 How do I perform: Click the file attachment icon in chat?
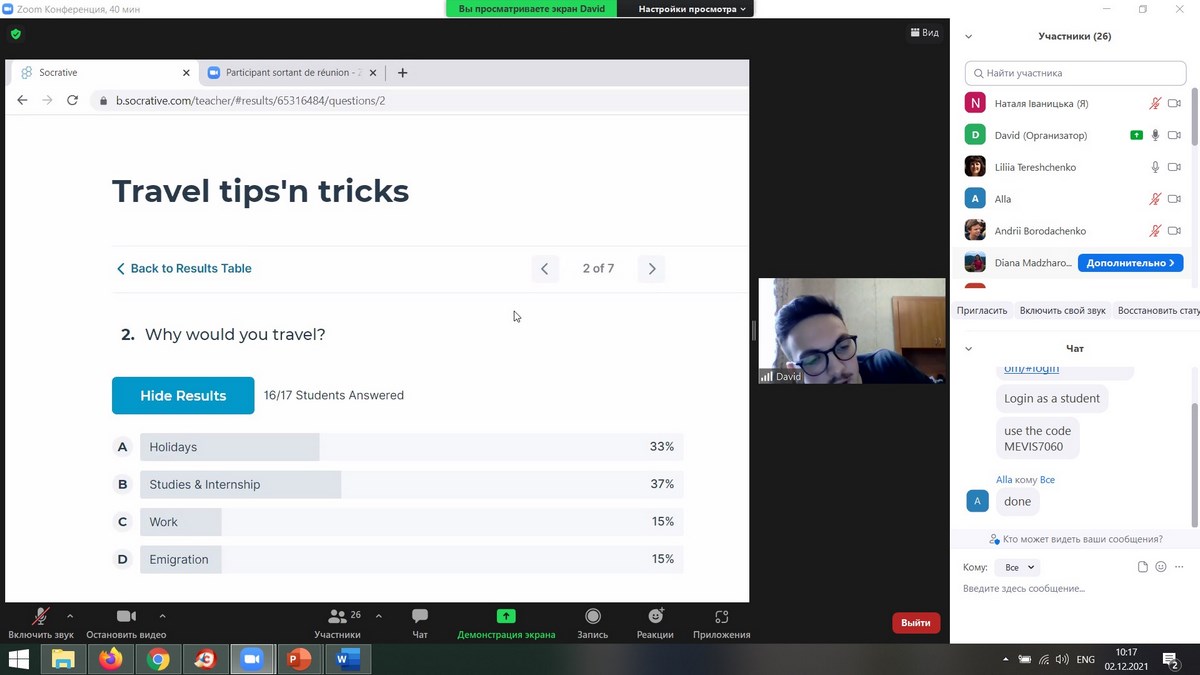click(1143, 567)
